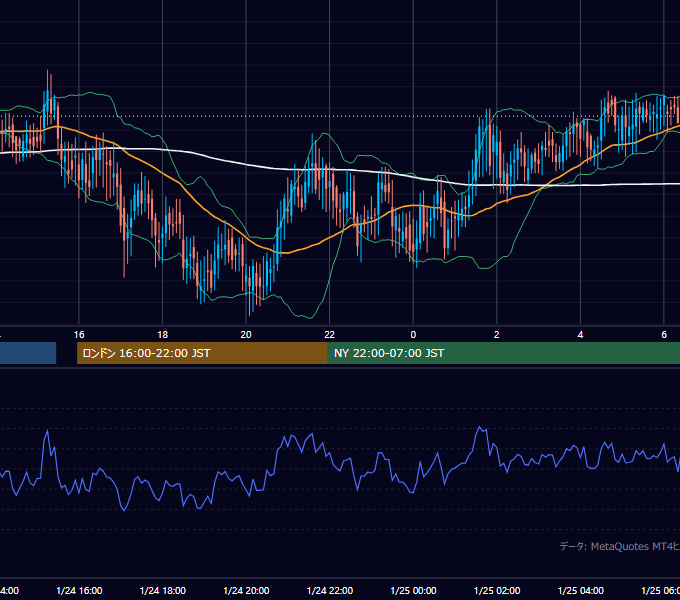Click the '4' hour label on upper axis
Viewport: 680px width, 600px height.
pyautogui.click(x=580, y=335)
